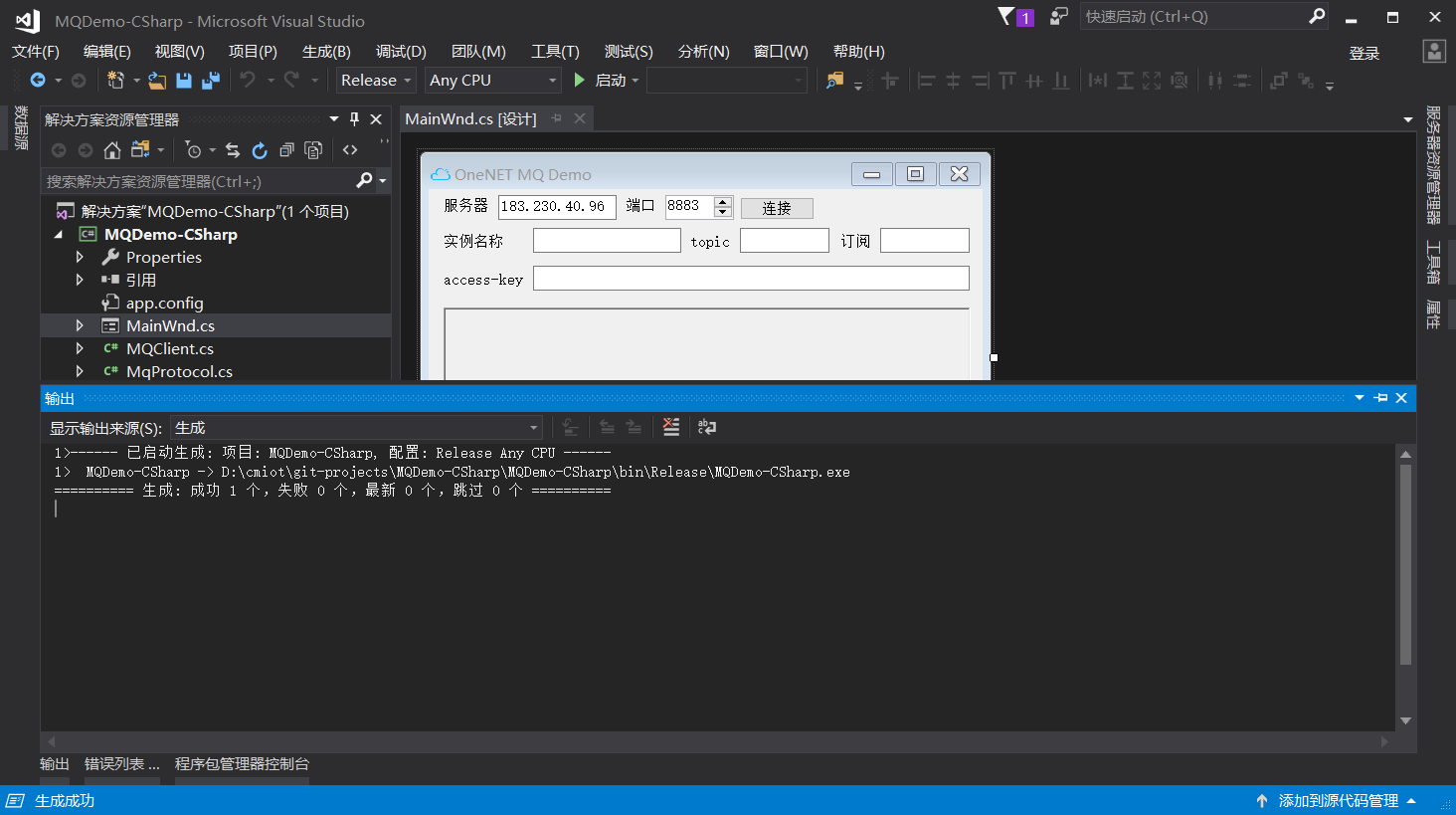This screenshot has height=815, width=1456.
Task: Click the Solution Explorer search magnifier icon
Action: coord(364,180)
